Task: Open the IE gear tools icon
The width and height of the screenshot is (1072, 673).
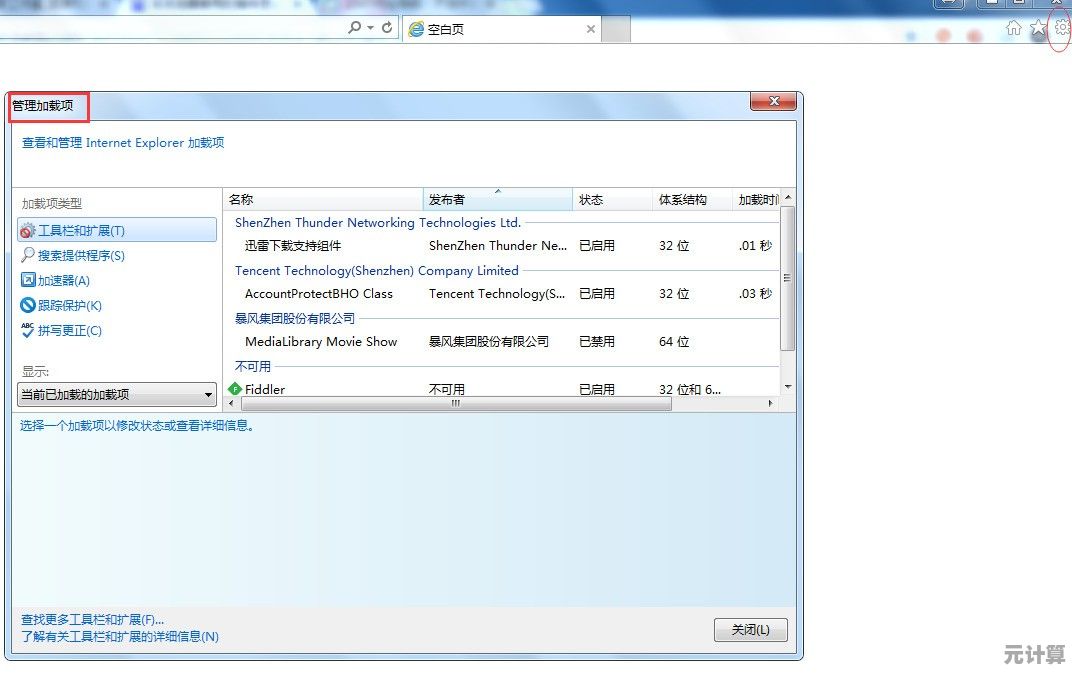Action: [1062, 27]
